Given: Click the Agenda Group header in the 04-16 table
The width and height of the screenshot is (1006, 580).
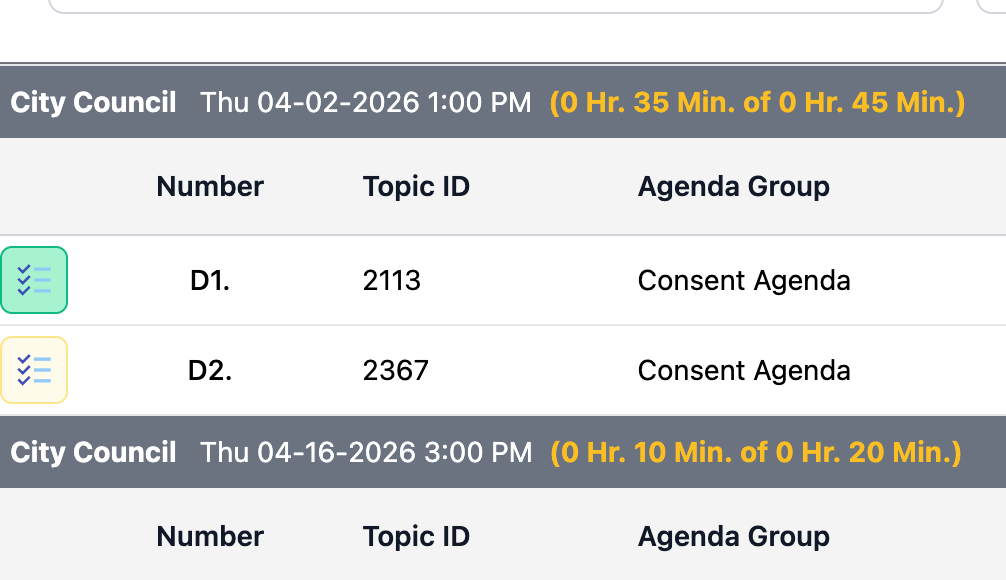Looking at the screenshot, I should pos(733,536).
